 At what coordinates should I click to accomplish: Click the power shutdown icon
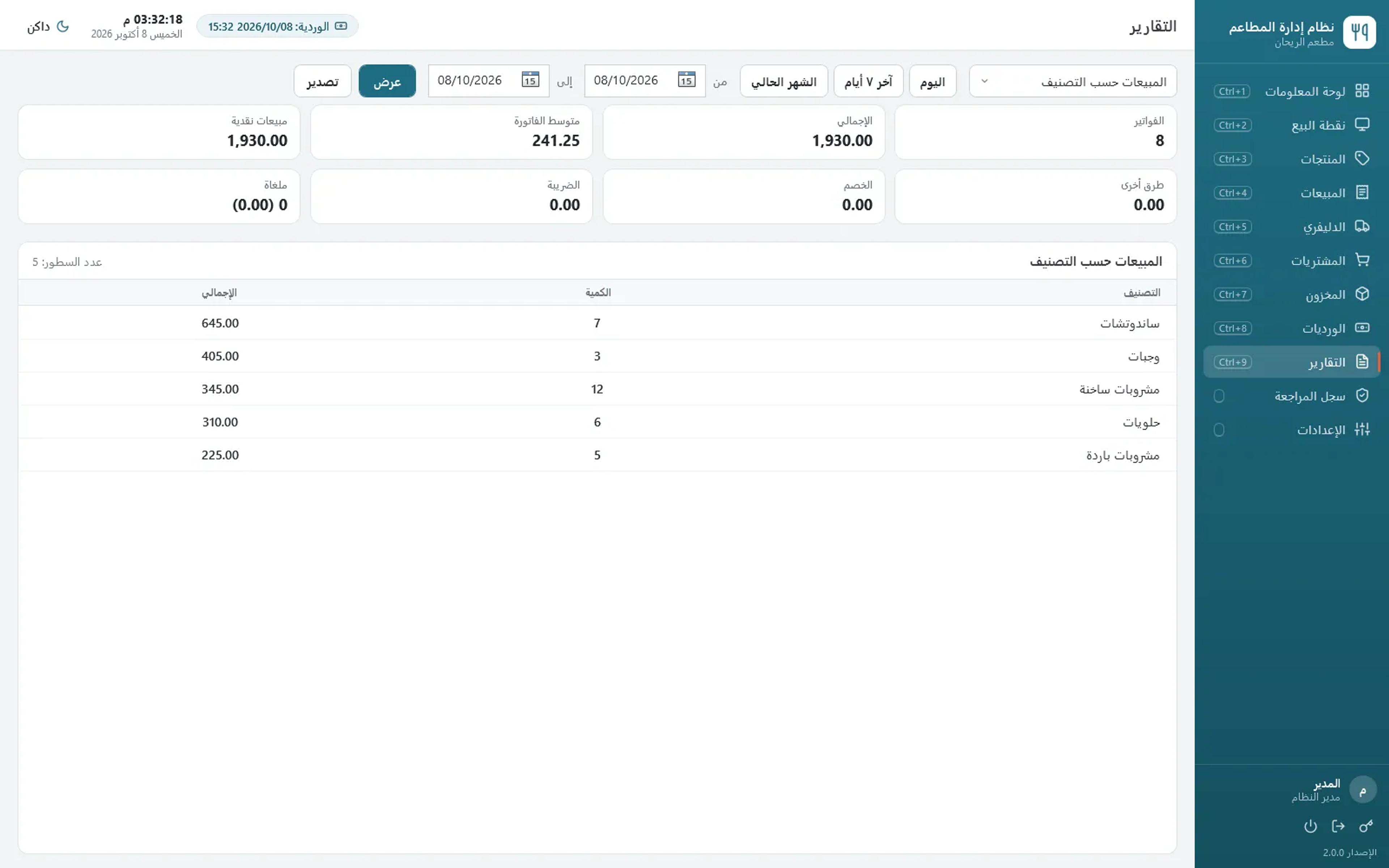pos(1311,826)
